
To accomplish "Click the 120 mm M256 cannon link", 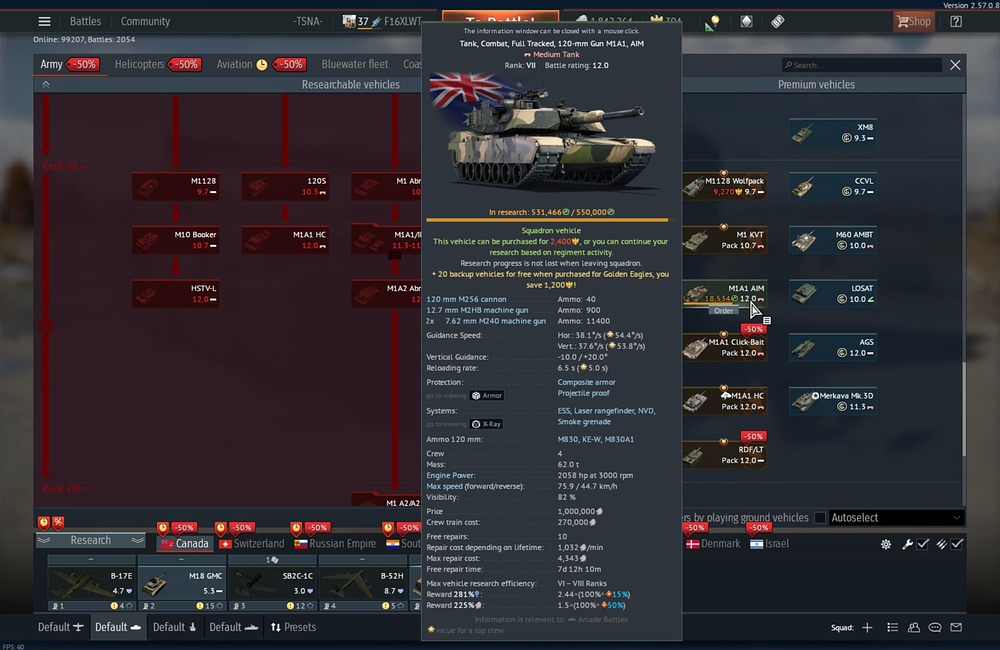I will point(466,299).
